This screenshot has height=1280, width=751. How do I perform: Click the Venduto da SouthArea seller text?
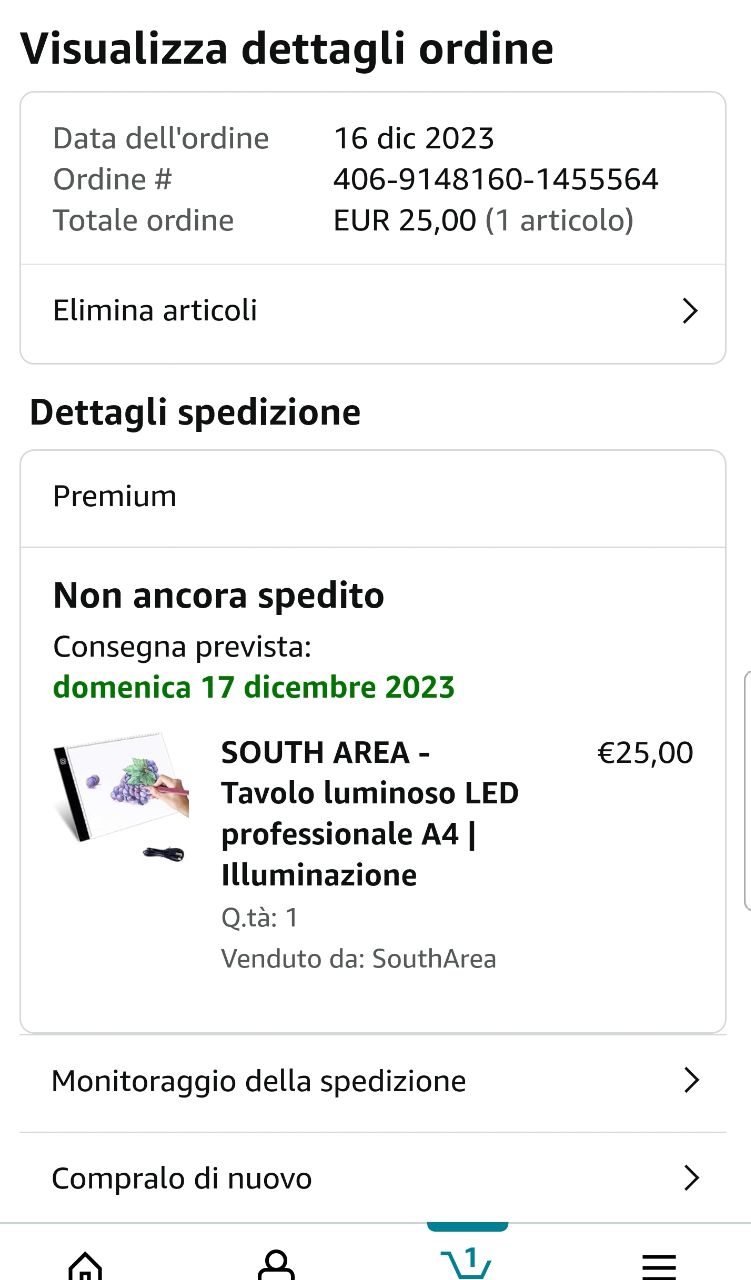tap(358, 959)
